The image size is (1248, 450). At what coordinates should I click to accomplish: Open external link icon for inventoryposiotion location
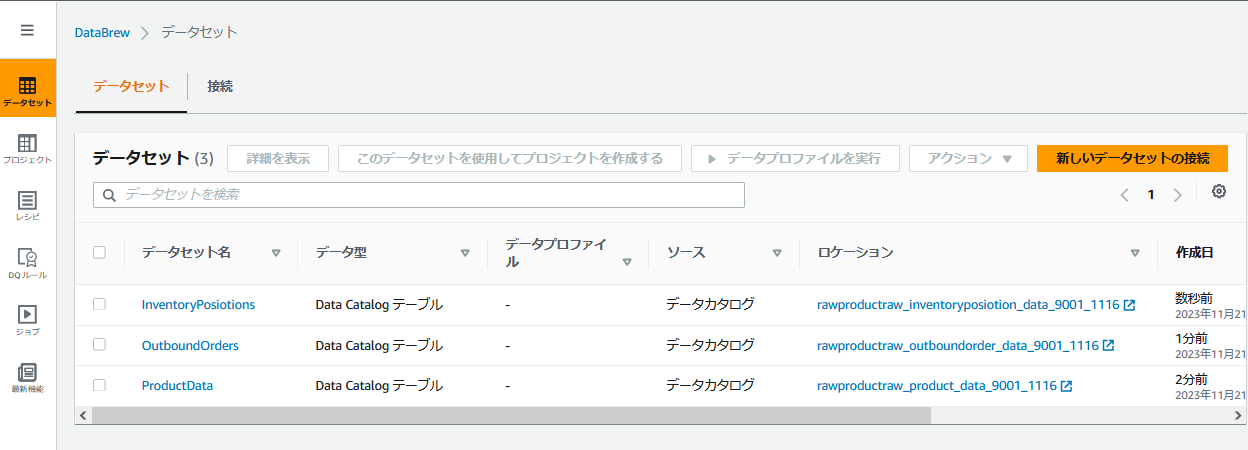point(1129,305)
